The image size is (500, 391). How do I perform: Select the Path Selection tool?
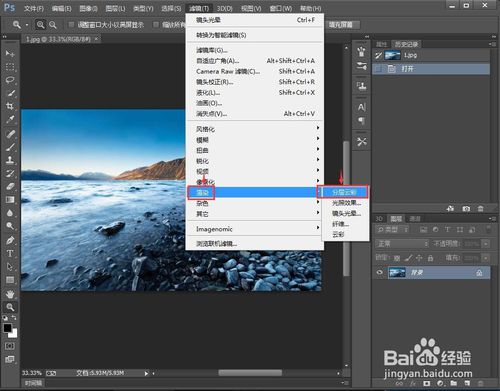[x=10, y=267]
